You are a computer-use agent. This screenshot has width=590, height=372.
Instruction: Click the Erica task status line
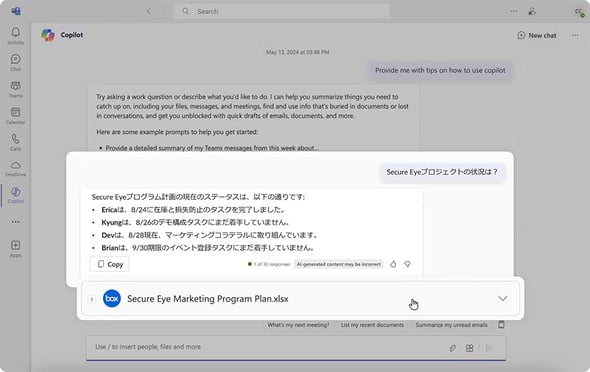click(194, 210)
